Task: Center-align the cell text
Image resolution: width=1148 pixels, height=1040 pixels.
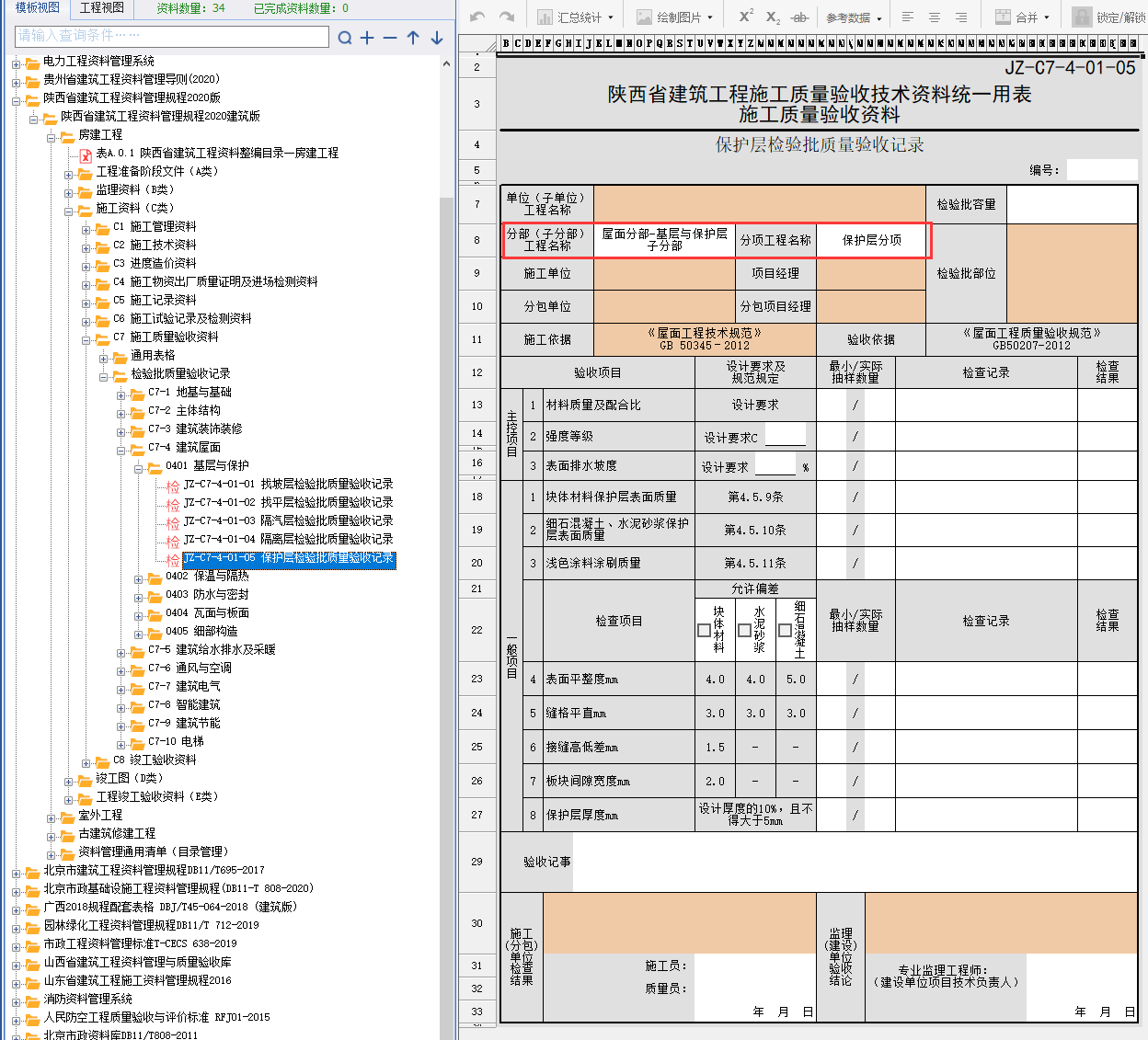Action: pyautogui.click(x=934, y=17)
